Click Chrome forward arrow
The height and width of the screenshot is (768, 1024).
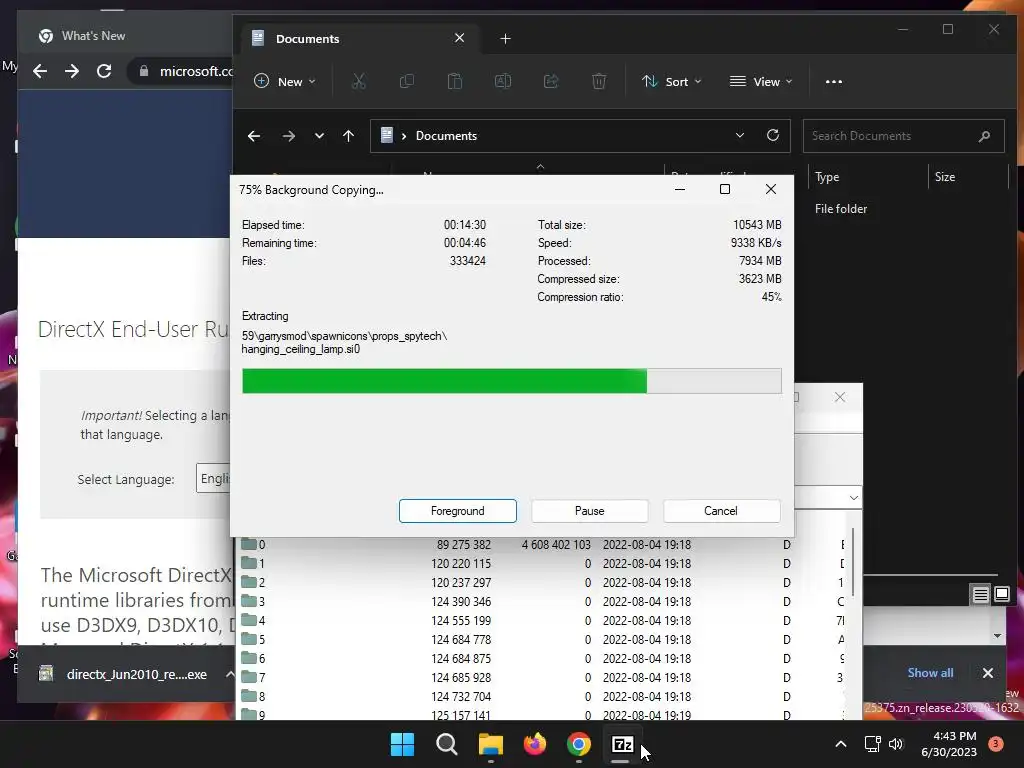coord(72,71)
